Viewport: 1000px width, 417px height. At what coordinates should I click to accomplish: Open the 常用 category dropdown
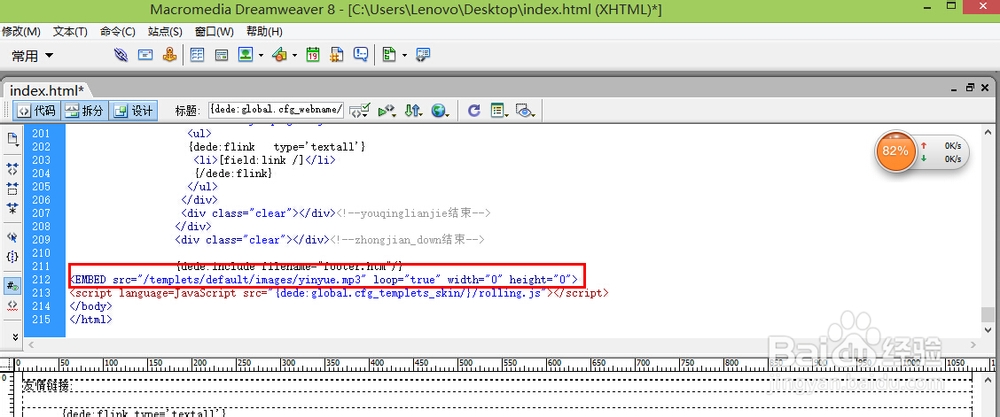[32, 56]
